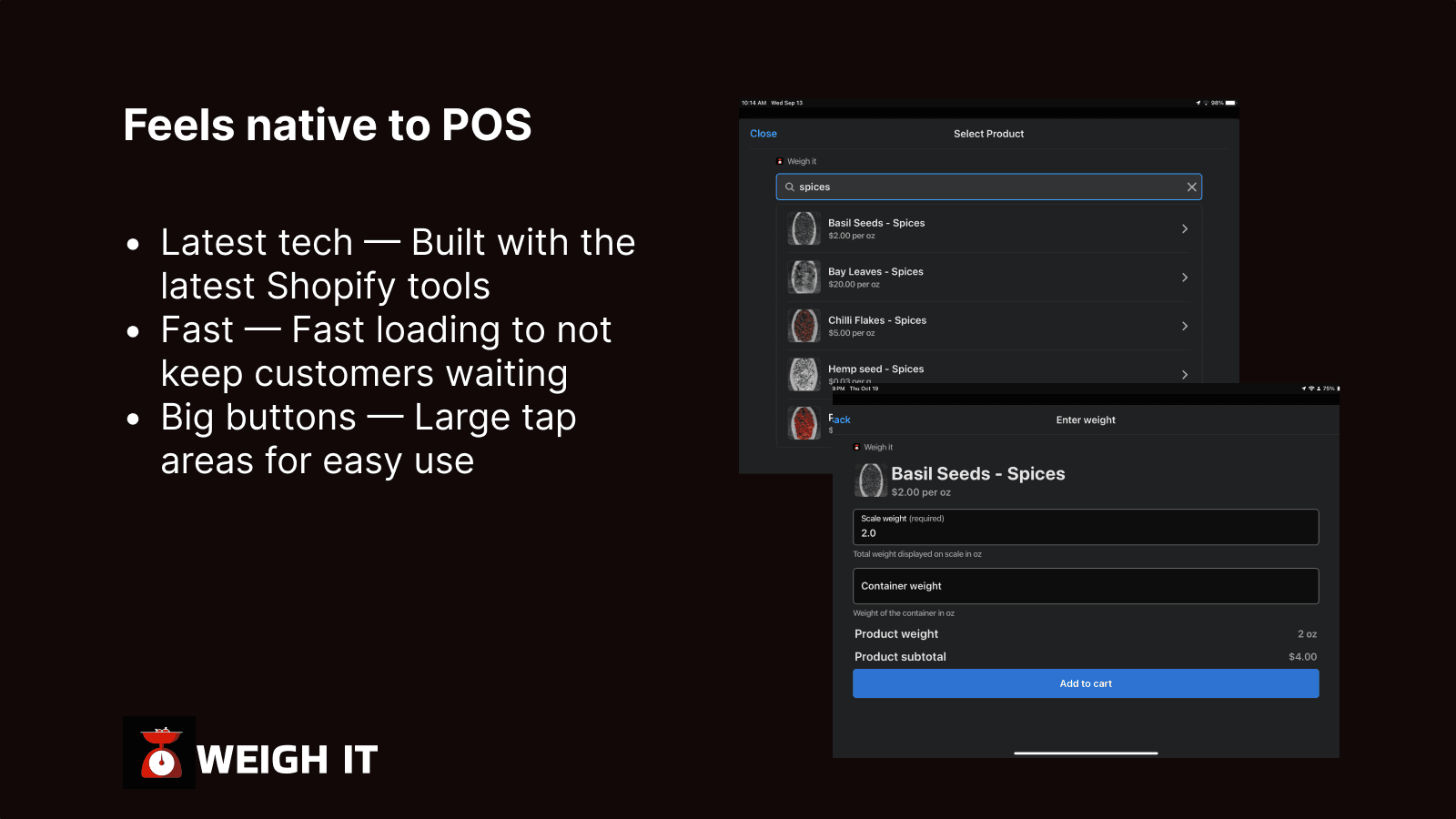Screen dimensions: 1456x819
Task: Click the Weigh It scale logo icon
Action: [160, 753]
